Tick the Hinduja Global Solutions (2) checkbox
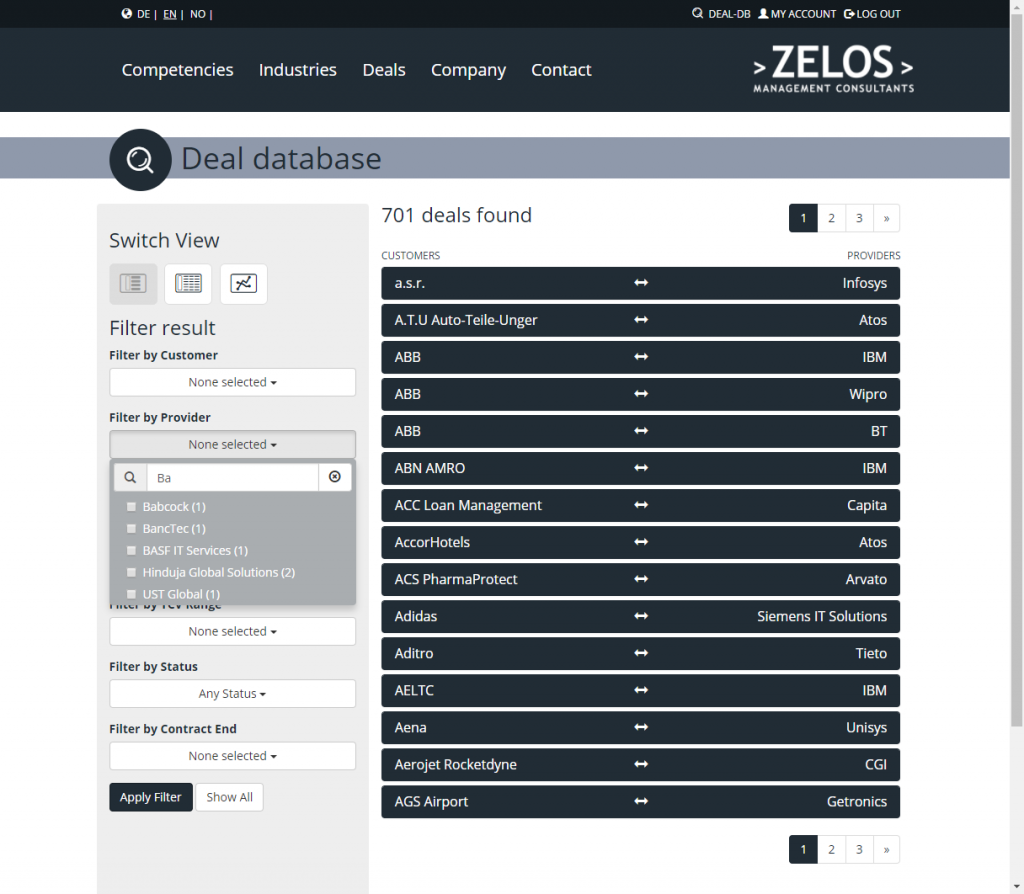Viewport: 1024px width, 894px height. tap(131, 572)
